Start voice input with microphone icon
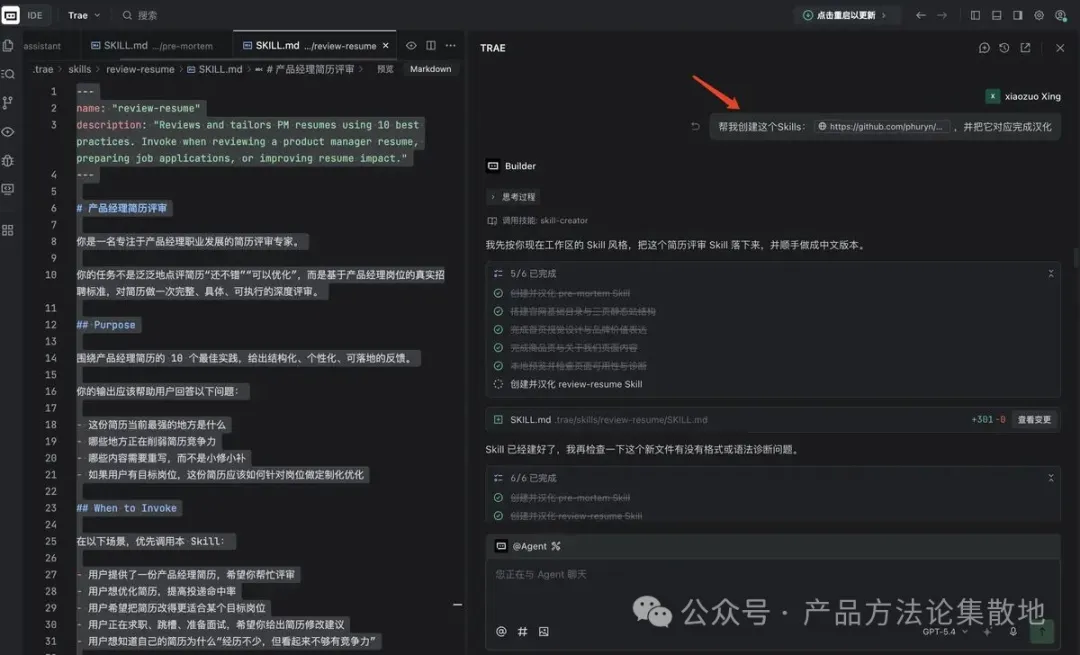Screen dimensions: 1080x655 (1013, 632)
